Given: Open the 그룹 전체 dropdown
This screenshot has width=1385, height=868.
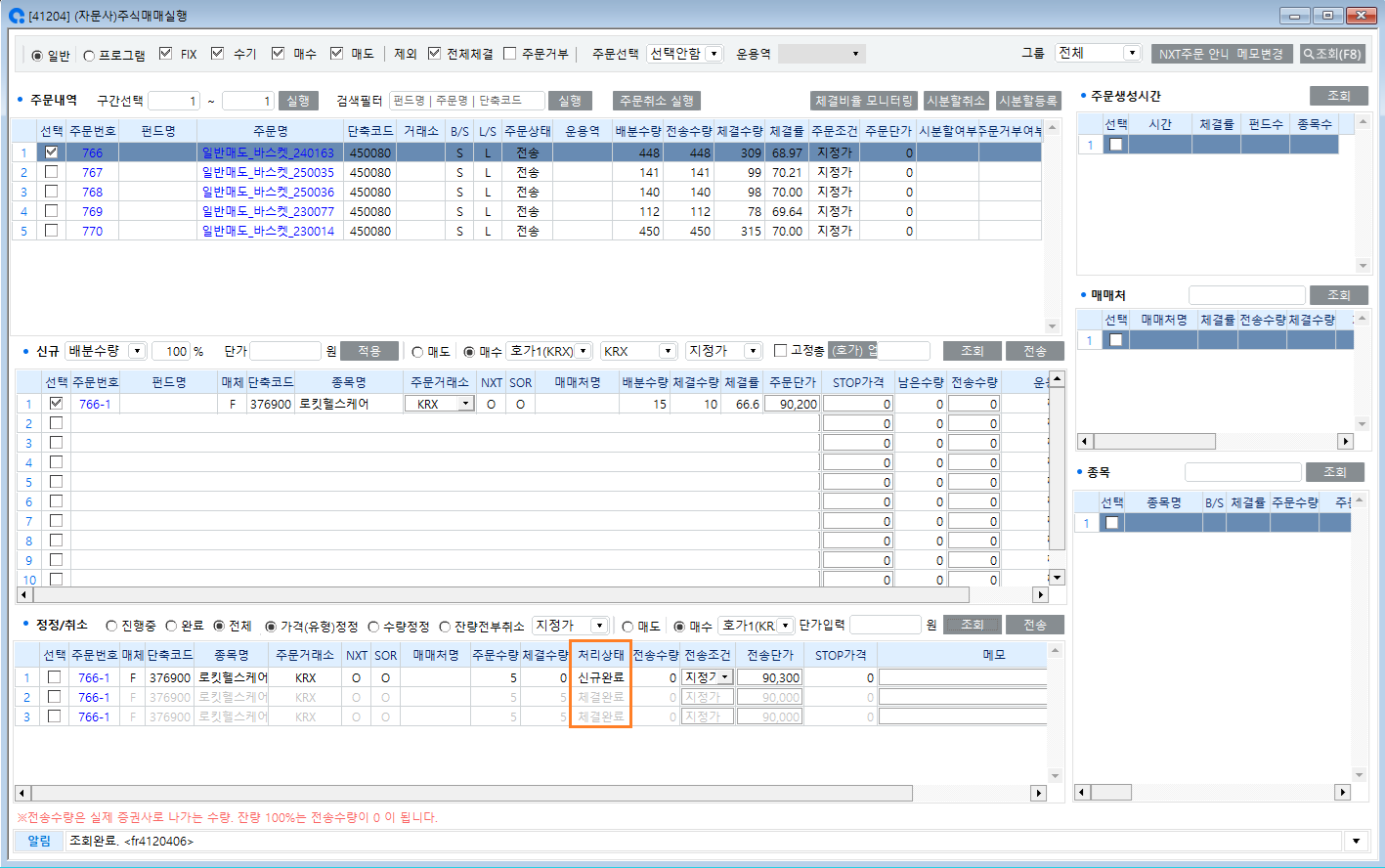Looking at the screenshot, I should pos(1131,53).
